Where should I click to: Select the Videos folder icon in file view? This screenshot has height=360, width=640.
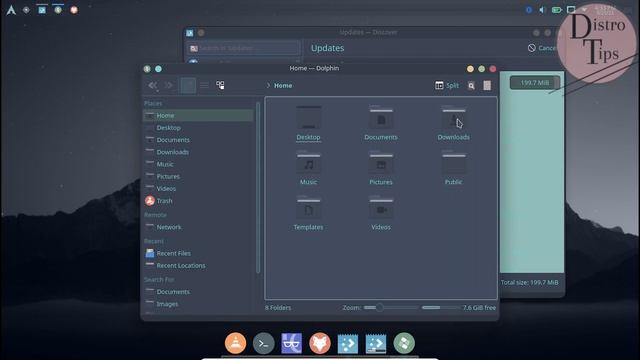(x=381, y=208)
